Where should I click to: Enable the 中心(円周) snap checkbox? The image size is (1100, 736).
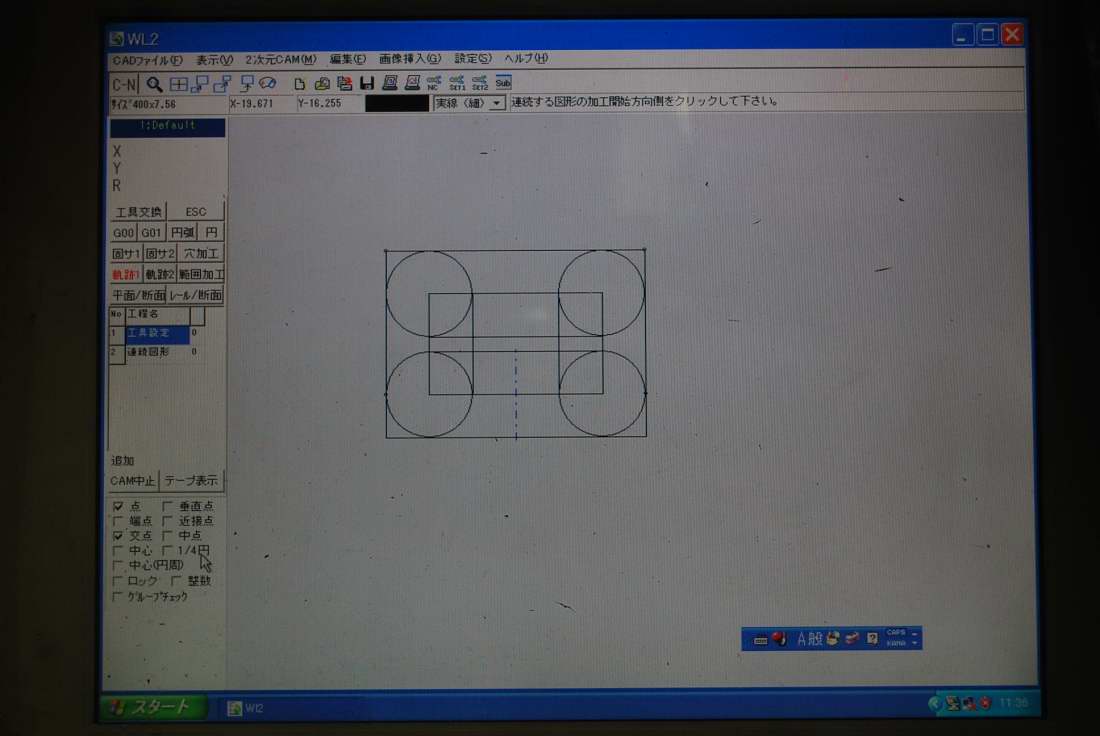[x=118, y=566]
